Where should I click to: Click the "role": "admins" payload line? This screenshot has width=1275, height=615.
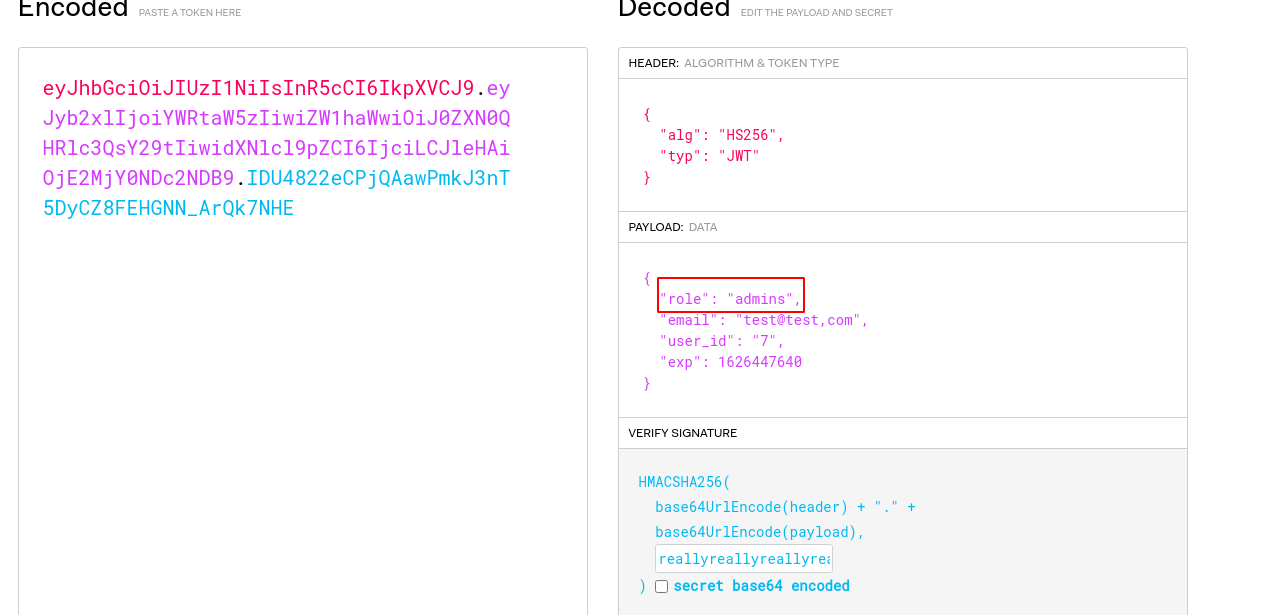tap(730, 299)
